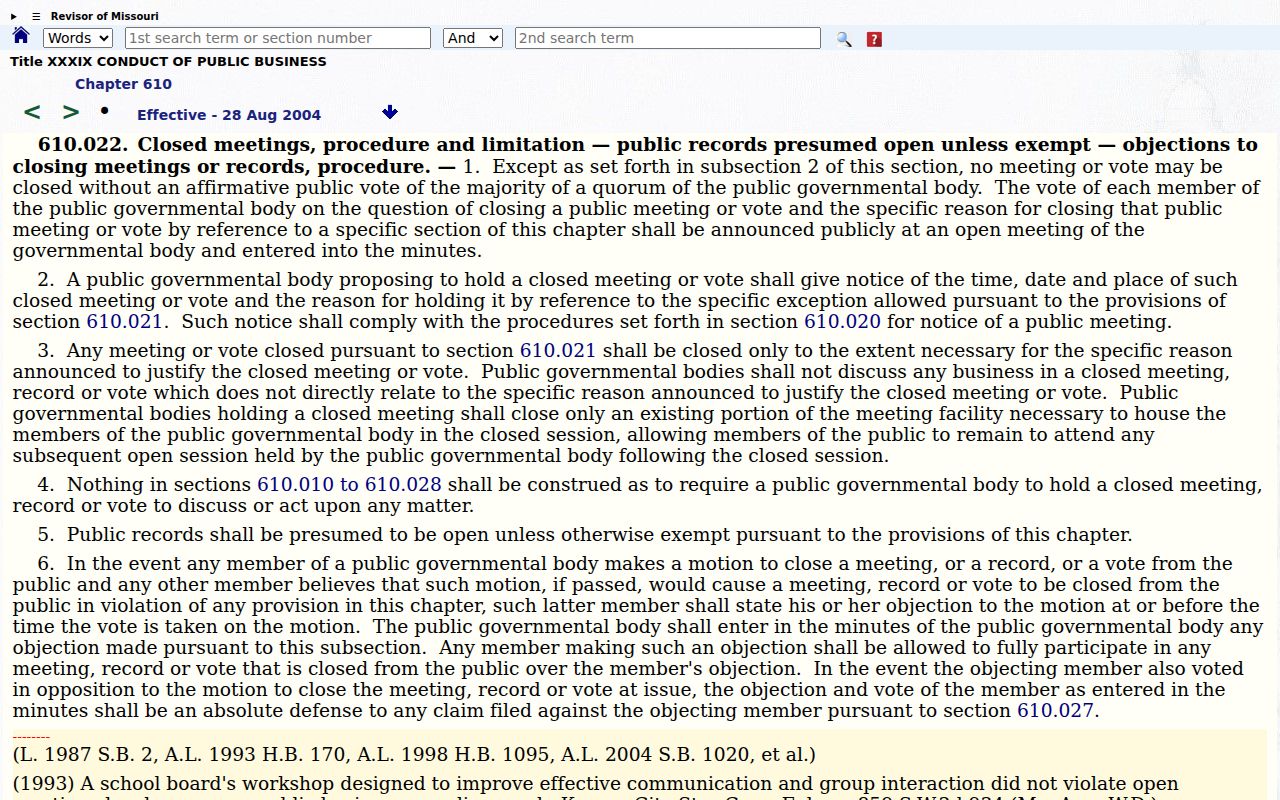The height and width of the screenshot is (800, 1280).
Task: Open the And operator dropdown
Action: coord(473,38)
